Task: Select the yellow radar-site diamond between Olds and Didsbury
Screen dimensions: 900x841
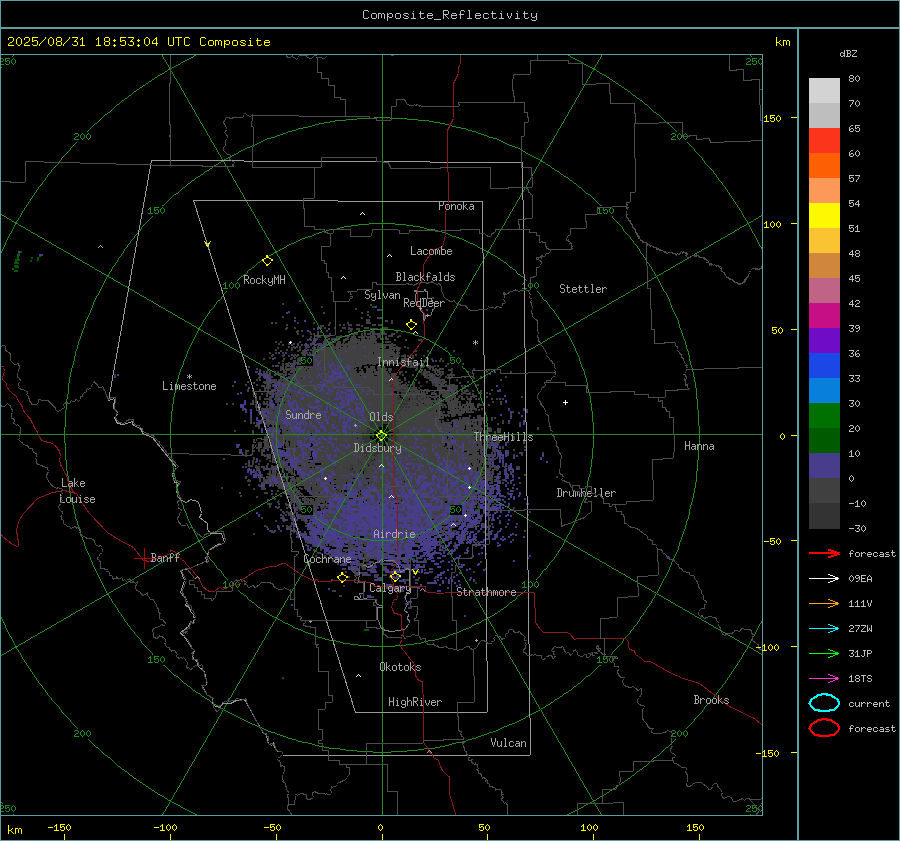Action: pyautogui.click(x=382, y=436)
